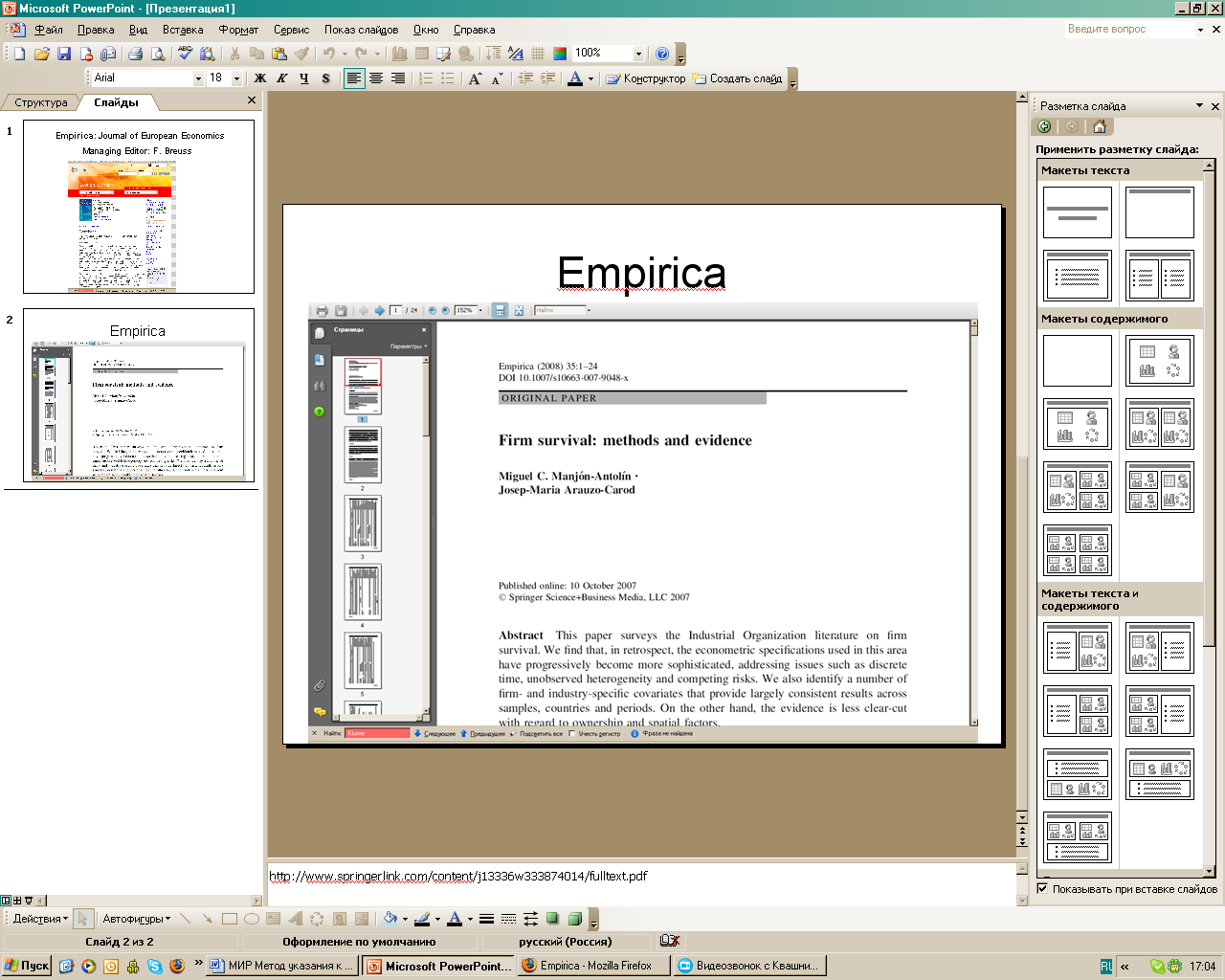Click the Конструктор button
This screenshot has width=1225, height=980.
click(x=646, y=78)
